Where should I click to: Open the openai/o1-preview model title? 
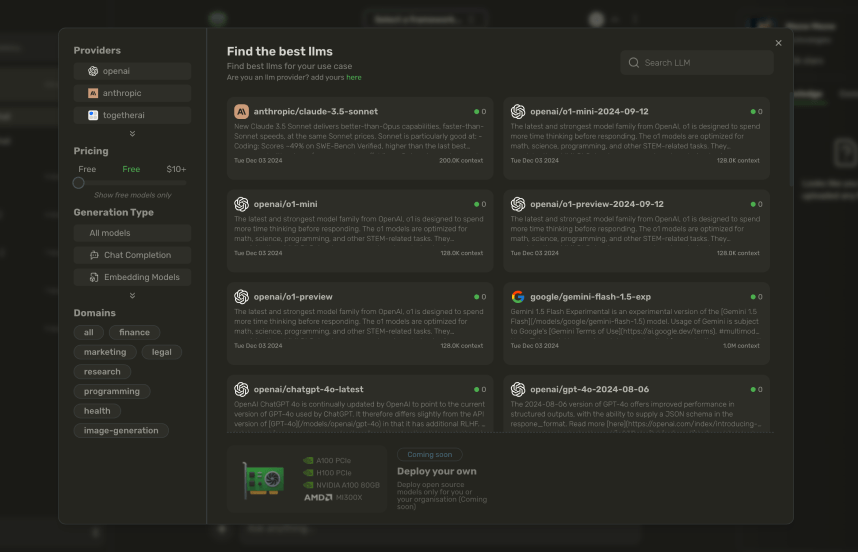[x=293, y=297]
